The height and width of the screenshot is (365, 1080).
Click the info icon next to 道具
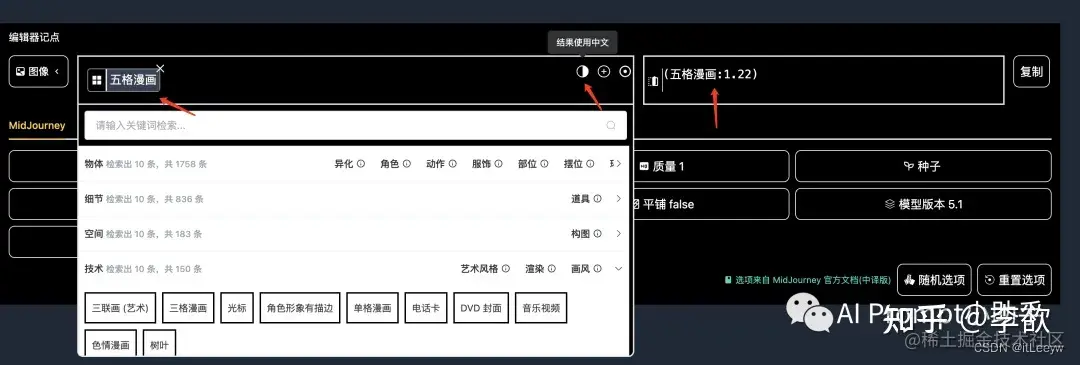(x=597, y=198)
